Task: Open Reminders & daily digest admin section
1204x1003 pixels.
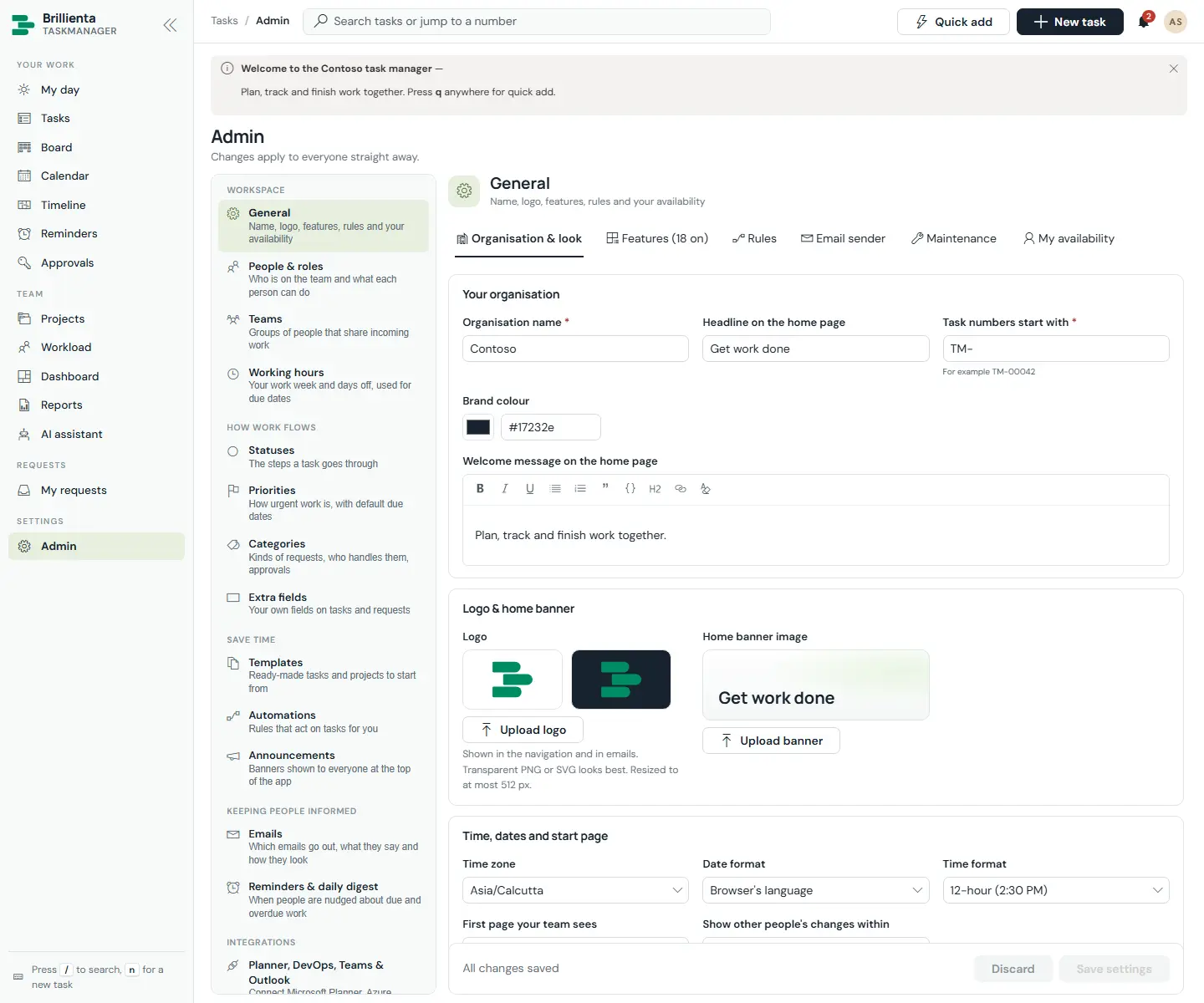Action: 324,899
